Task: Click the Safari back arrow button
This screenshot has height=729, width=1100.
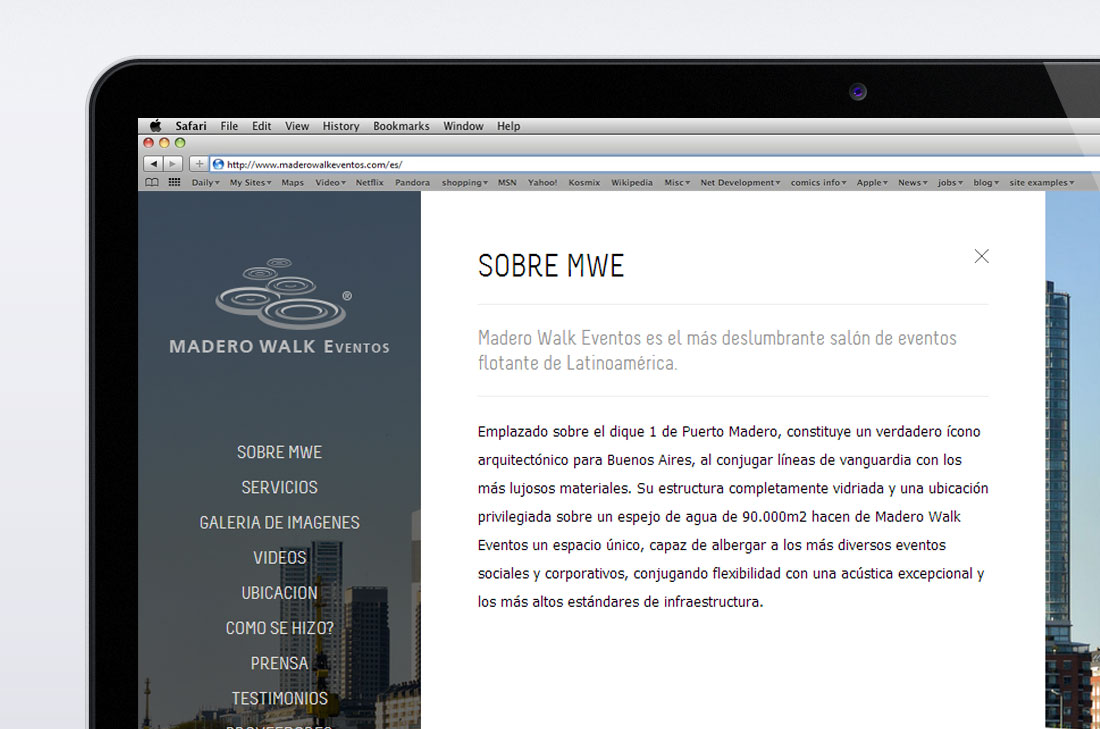Action: tap(153, 164)
